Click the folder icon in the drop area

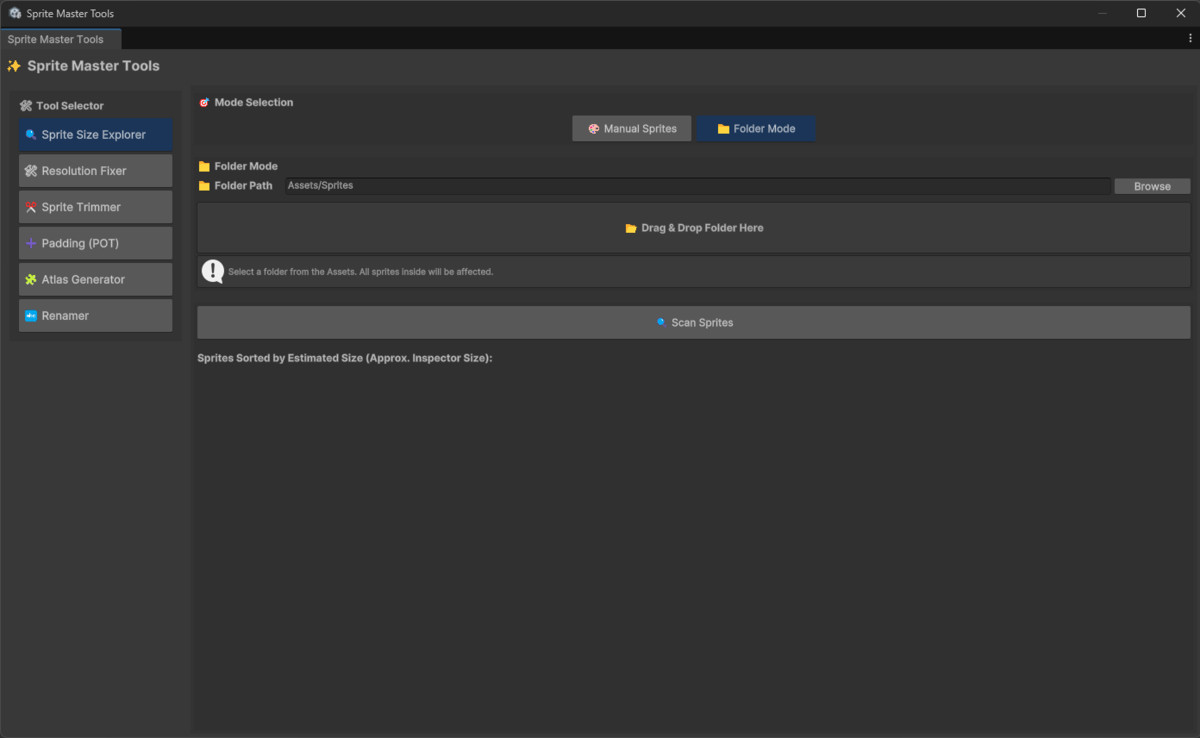pos(631,228)
